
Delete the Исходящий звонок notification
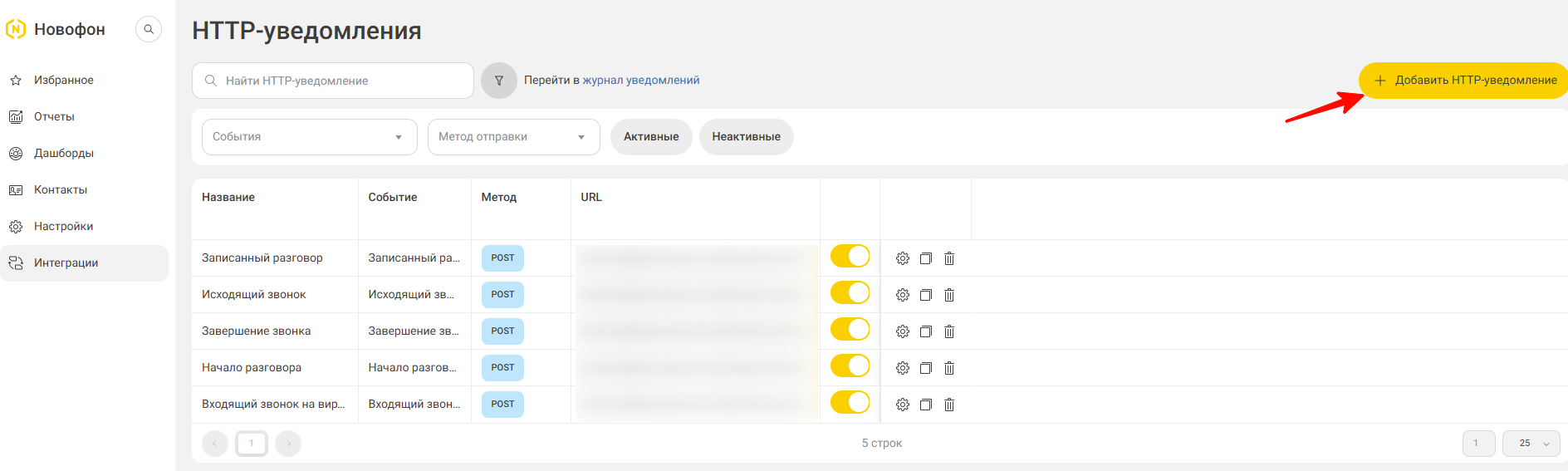click(x=949, y=295)
